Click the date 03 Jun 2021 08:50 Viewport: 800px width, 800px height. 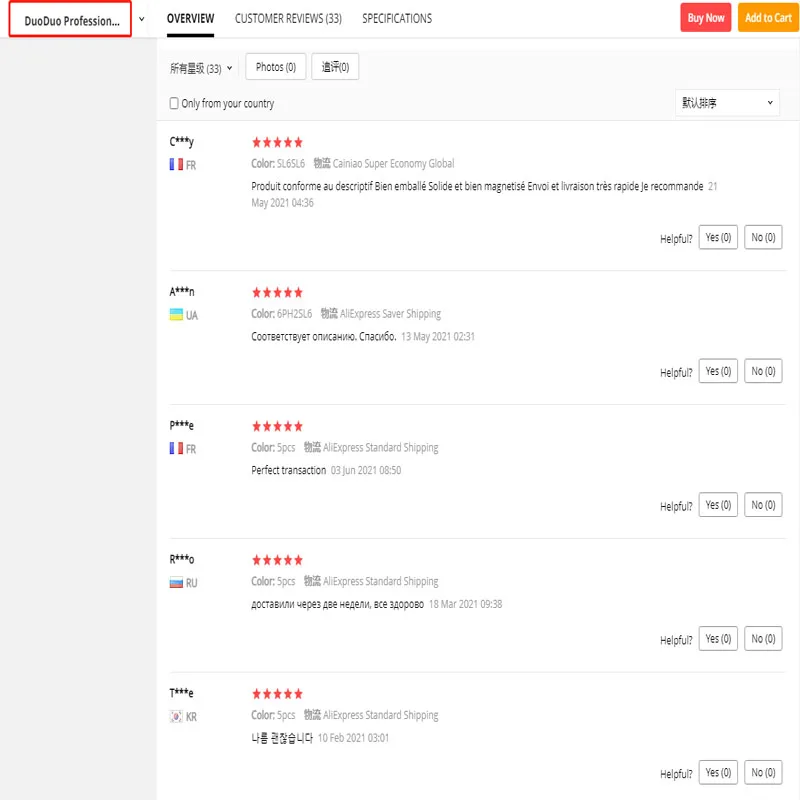[x=366, y=470]
